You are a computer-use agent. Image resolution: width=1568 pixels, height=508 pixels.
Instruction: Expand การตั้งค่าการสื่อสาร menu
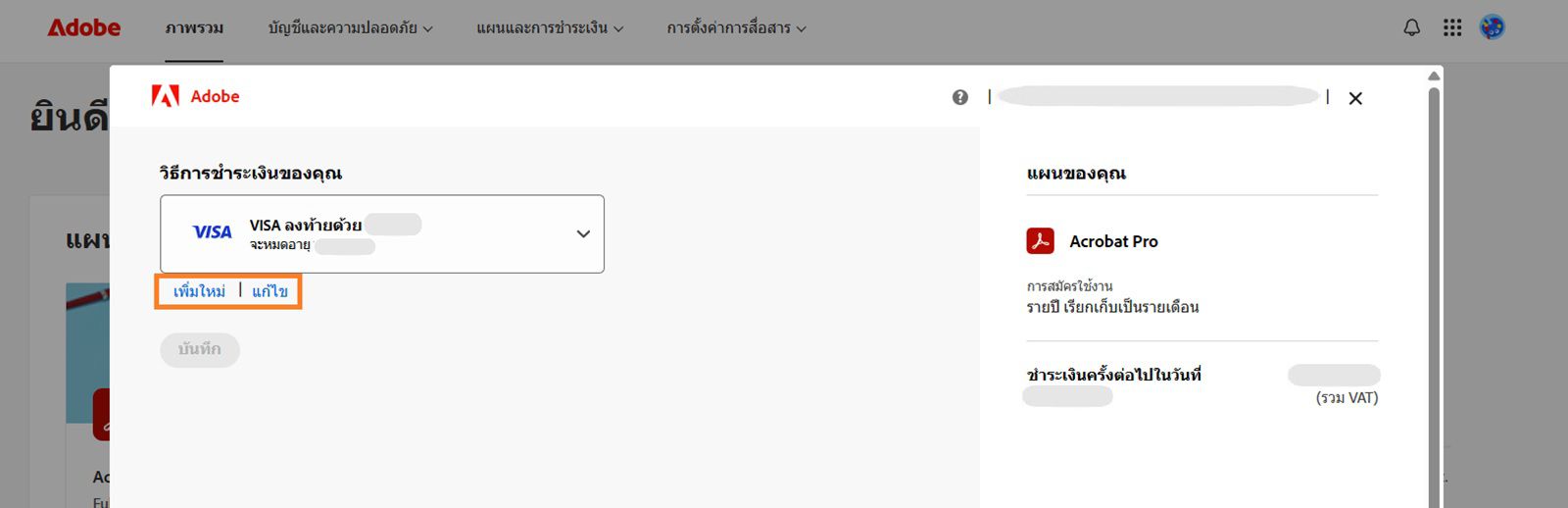(x=736, y=28)
